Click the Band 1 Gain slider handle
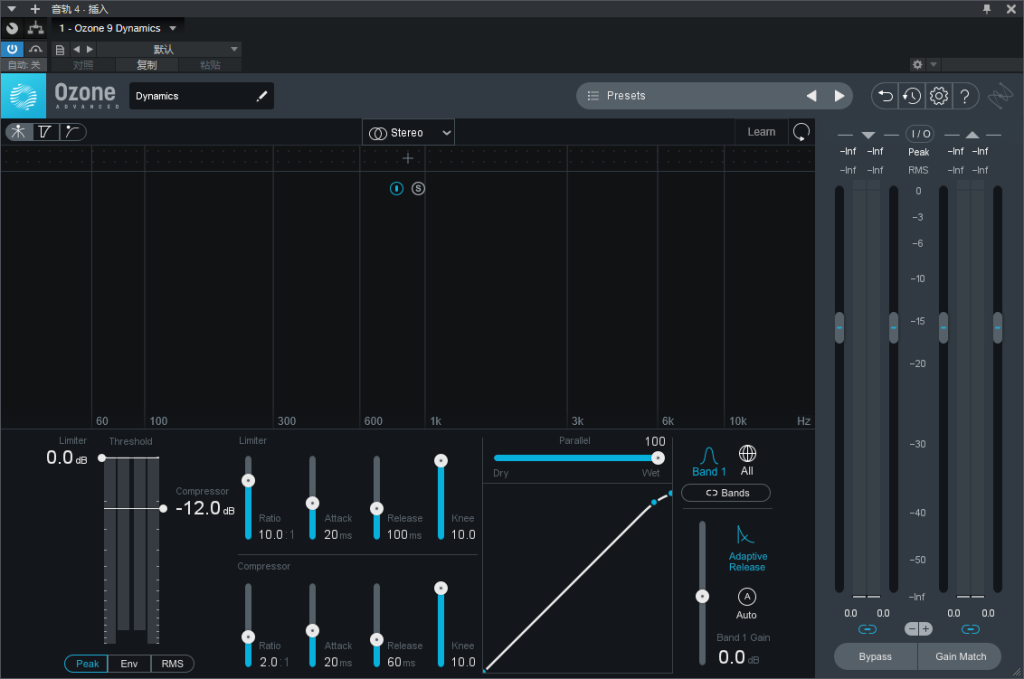This screenshot has width=1024, height=679. pos(702,596)
